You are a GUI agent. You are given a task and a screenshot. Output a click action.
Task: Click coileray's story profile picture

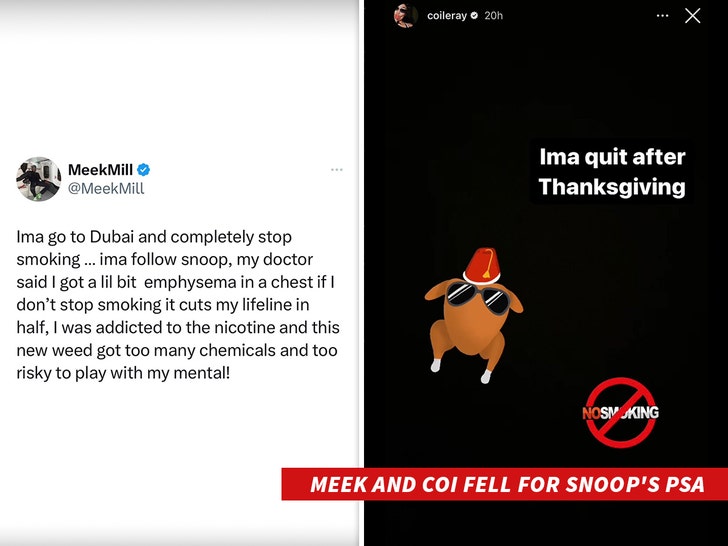405,16
